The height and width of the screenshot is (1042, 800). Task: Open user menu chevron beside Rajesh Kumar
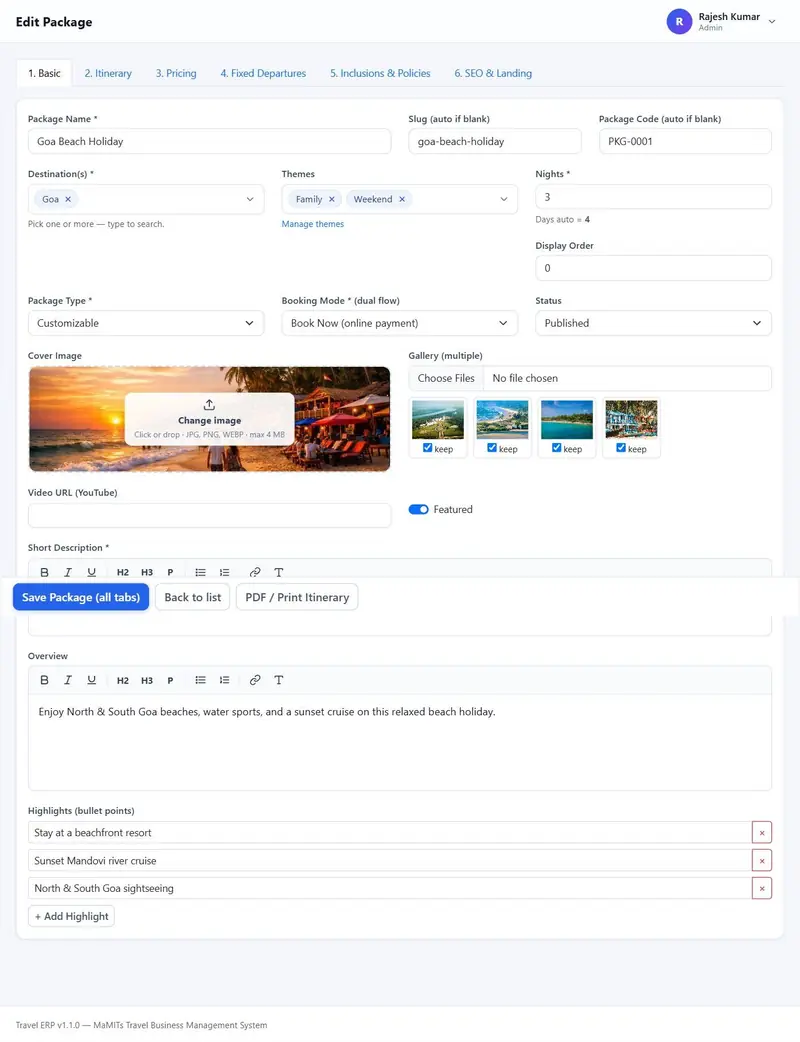pyautogui.click(x=772, y=21)
